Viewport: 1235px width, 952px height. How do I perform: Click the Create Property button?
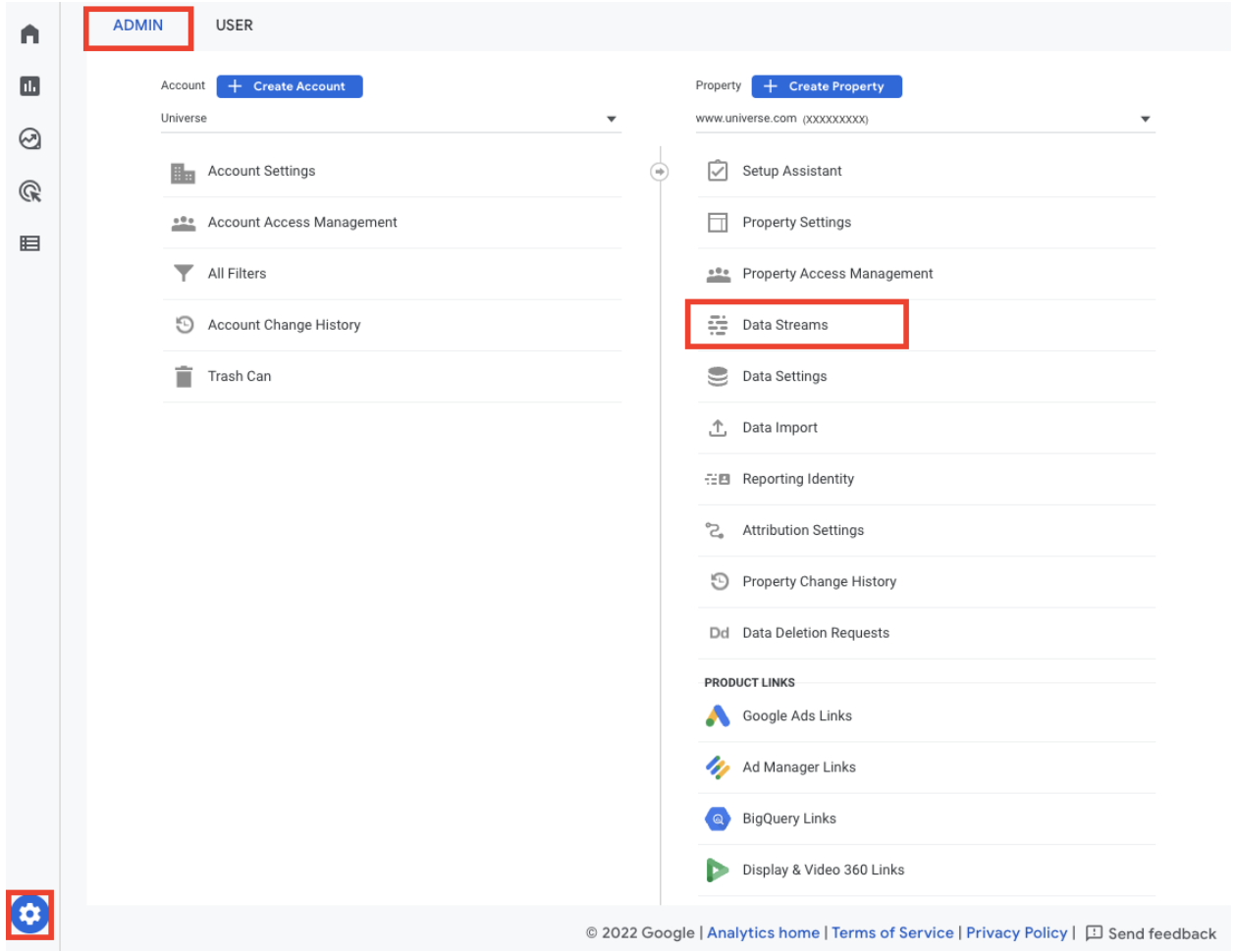827,86
